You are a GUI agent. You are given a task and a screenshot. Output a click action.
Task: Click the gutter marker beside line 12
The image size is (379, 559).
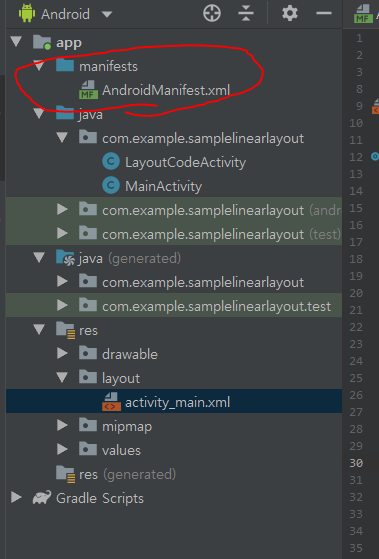375,156
